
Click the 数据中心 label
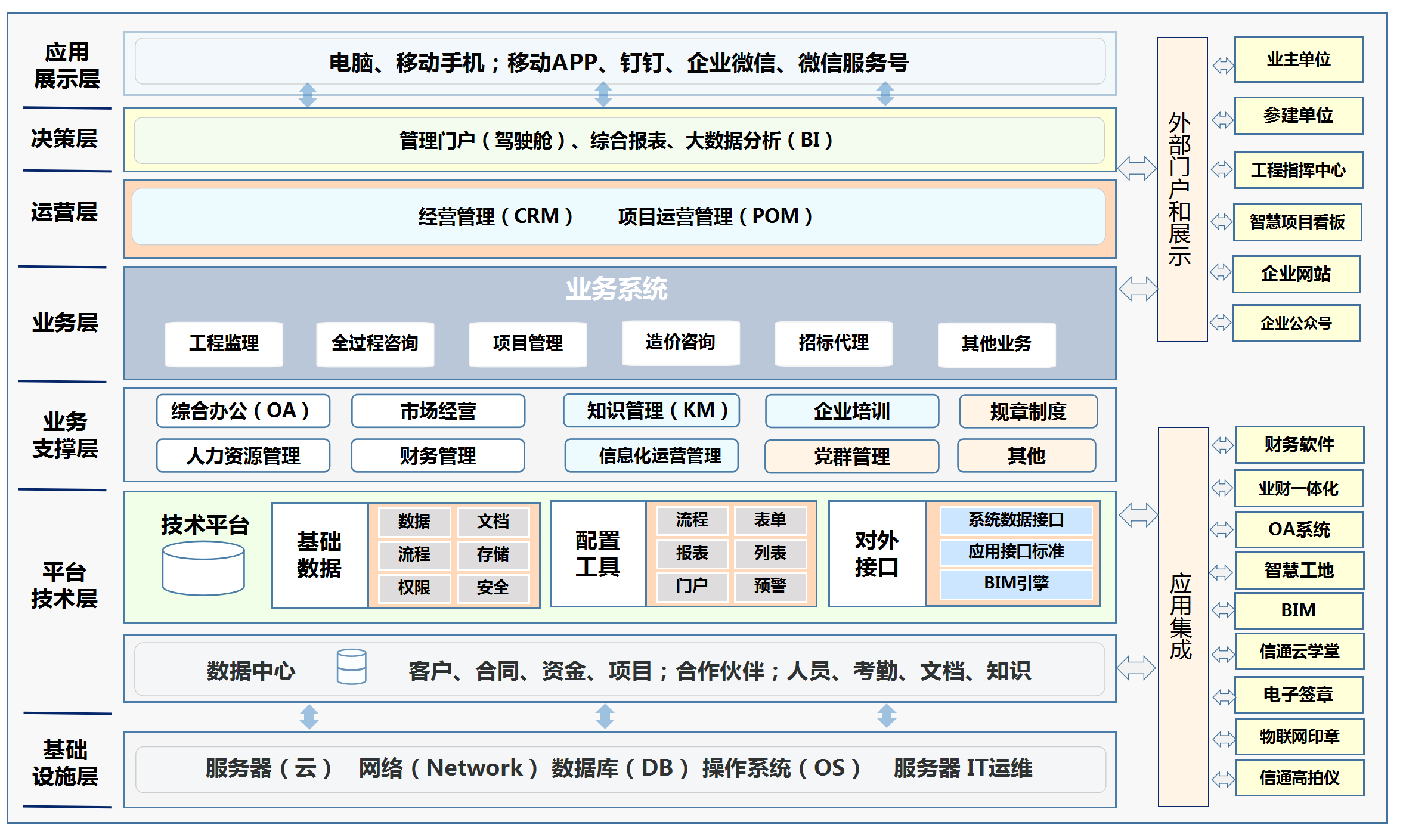(x=251, y=671)
